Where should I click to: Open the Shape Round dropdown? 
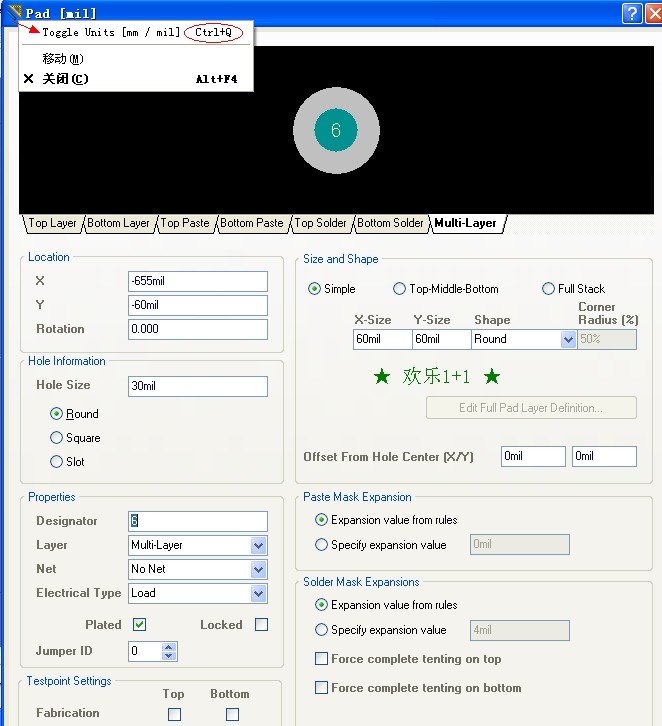click(568, 339)
